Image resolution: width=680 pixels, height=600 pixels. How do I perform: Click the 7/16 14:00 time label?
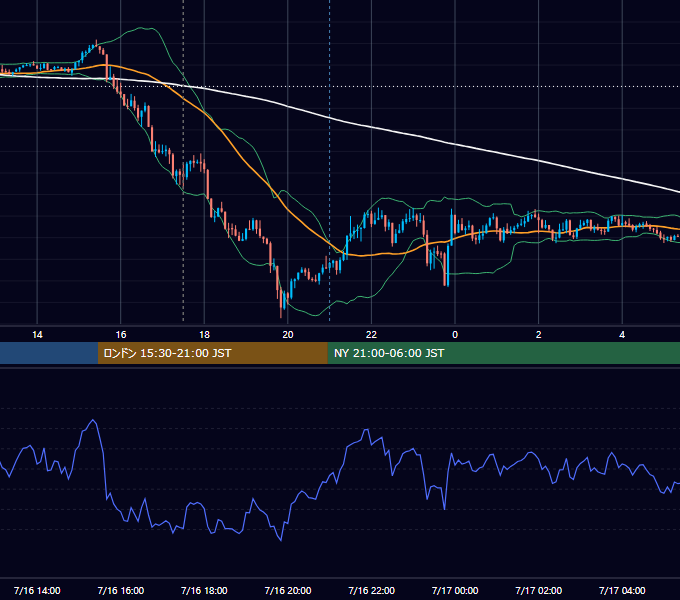click(x=37, y=590)
